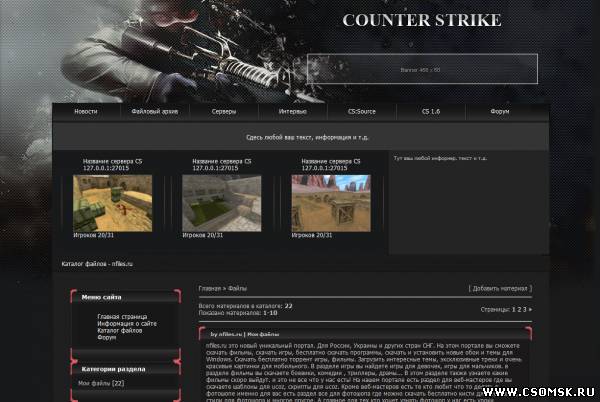Click the Меню сайта block heading
Image resolution: width=600 pixels, height=402 pixels.
(101, 297)
